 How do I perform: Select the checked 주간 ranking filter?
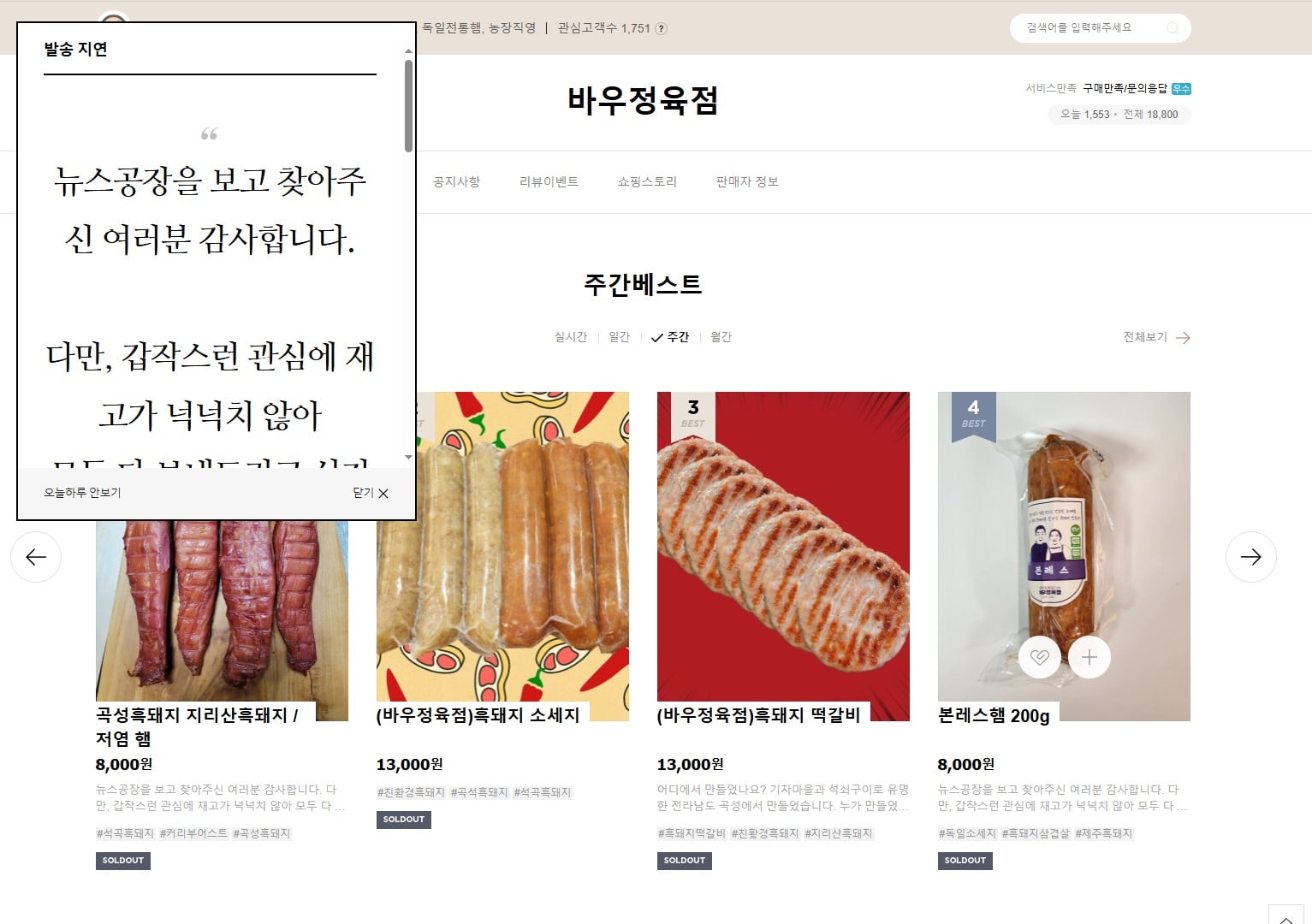pos(670,337)
